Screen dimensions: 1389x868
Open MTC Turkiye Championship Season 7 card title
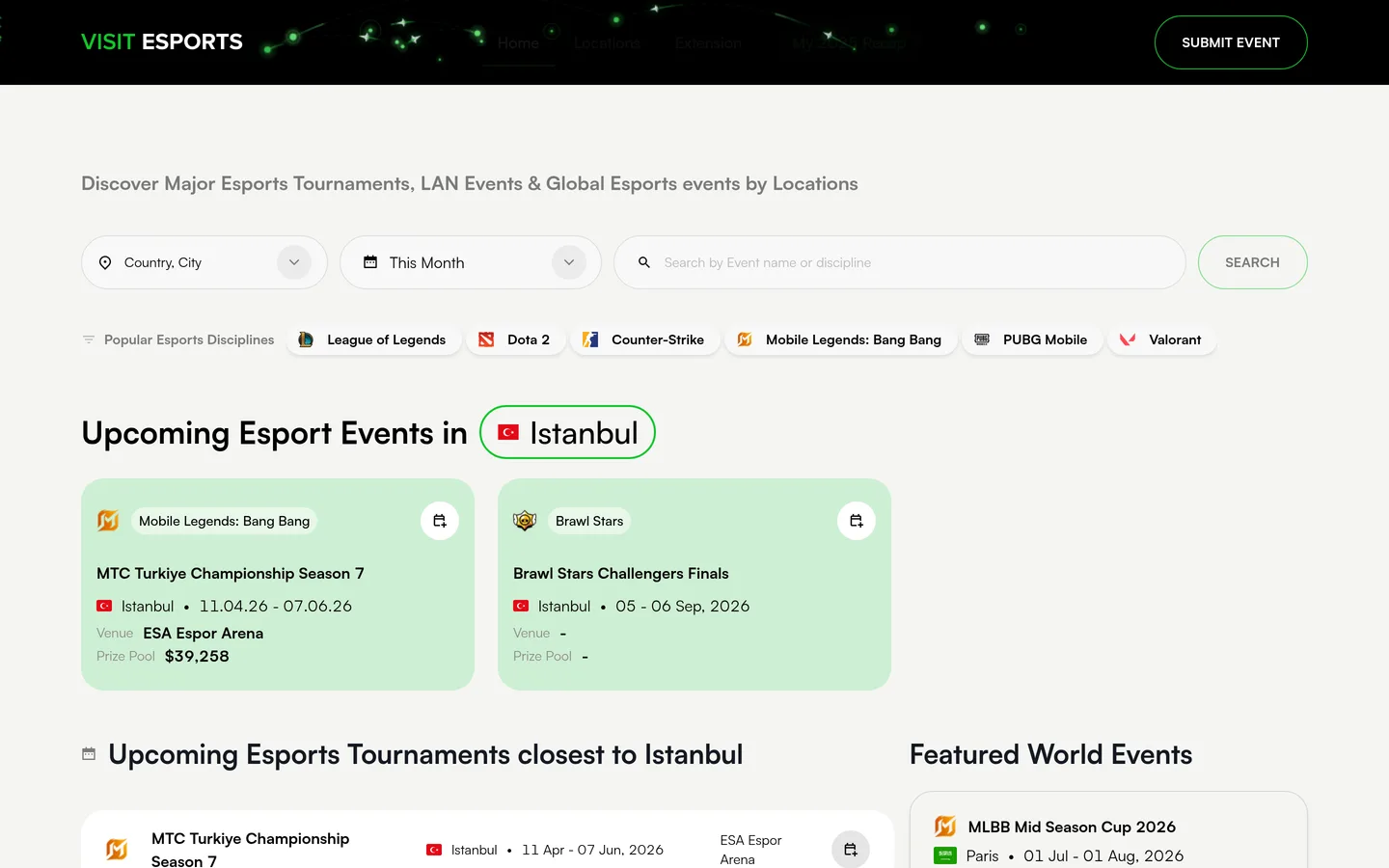coord(231,573)
